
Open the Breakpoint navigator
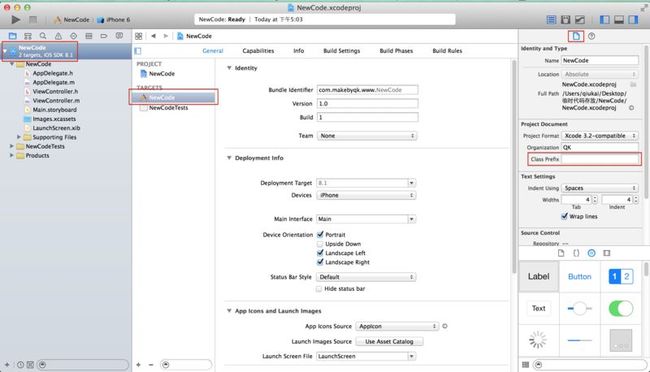click(x=104, y=36)
